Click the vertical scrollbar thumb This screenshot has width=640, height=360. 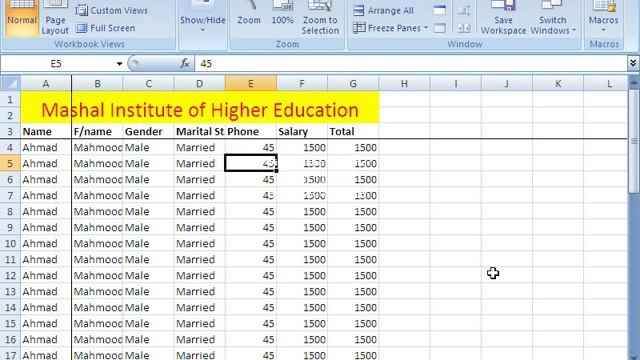point(633,141)
